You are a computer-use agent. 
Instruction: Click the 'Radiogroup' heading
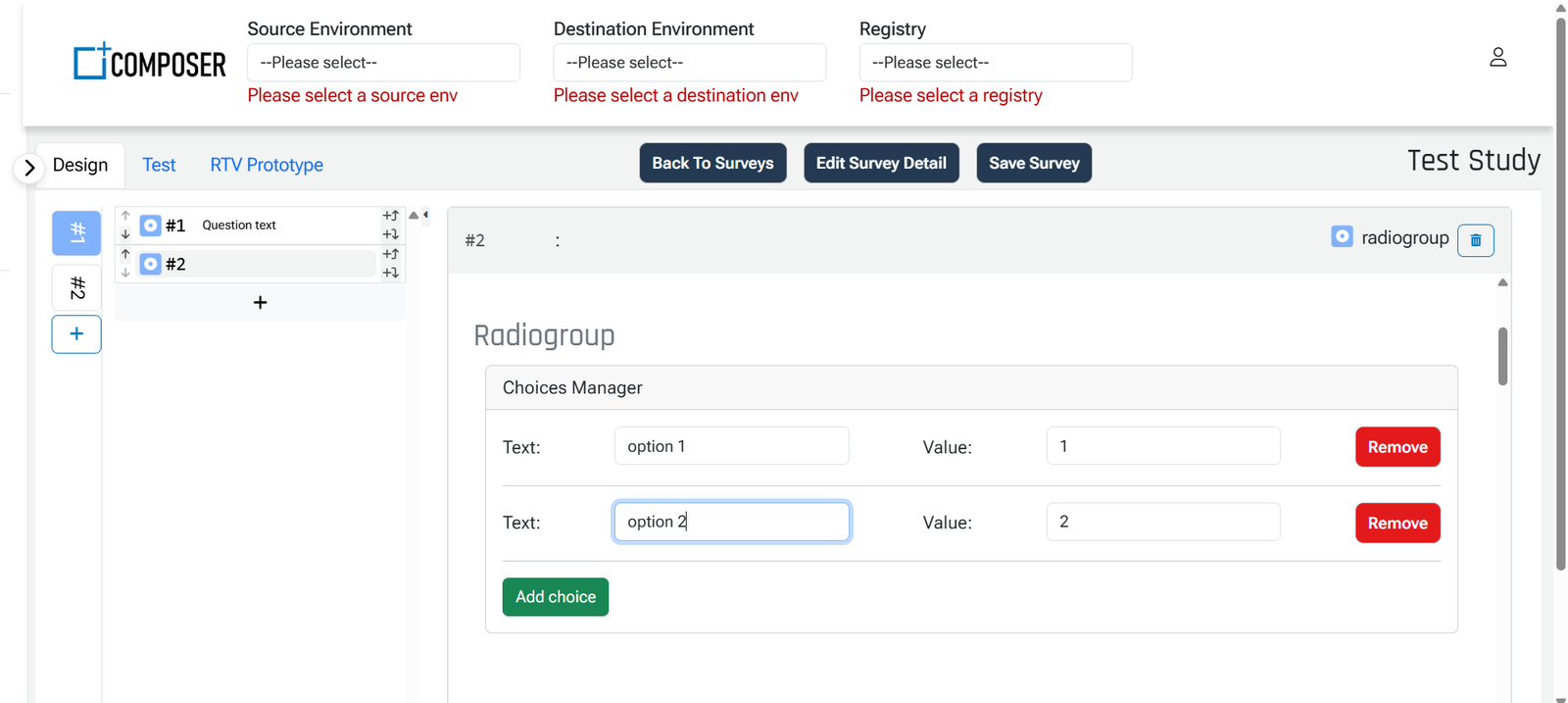point(544,335)
